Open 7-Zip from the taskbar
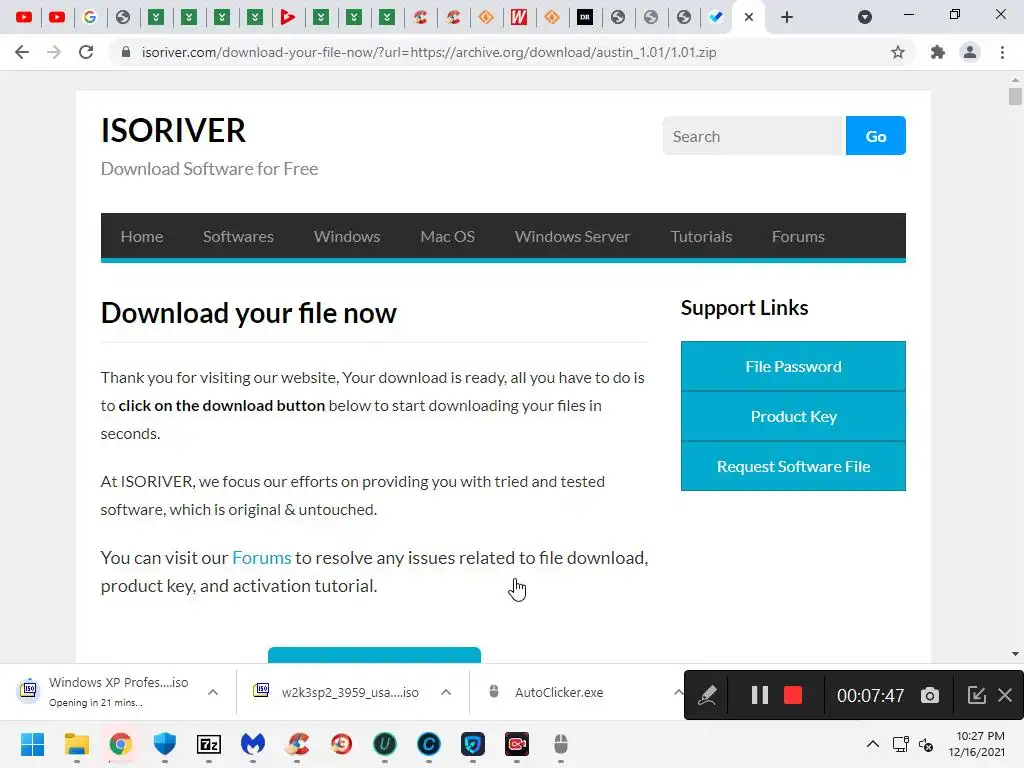 [209, 744]
